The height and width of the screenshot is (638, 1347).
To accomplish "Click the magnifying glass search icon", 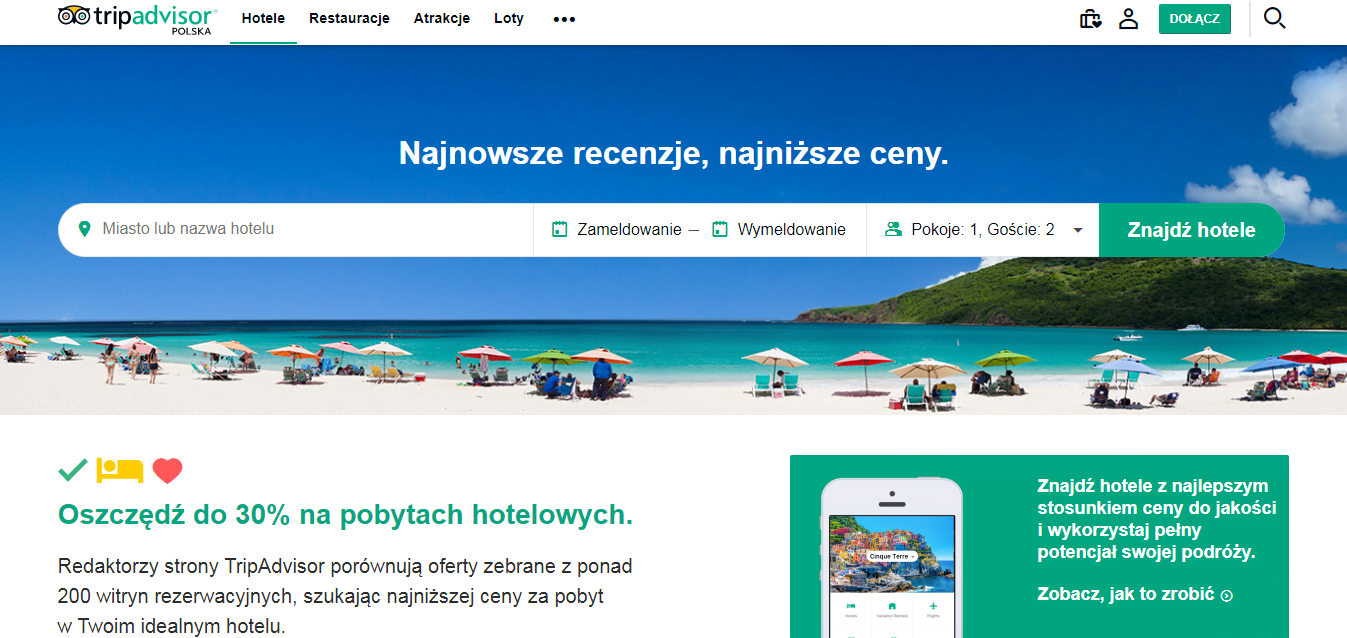I will (x=1274, y=18).
